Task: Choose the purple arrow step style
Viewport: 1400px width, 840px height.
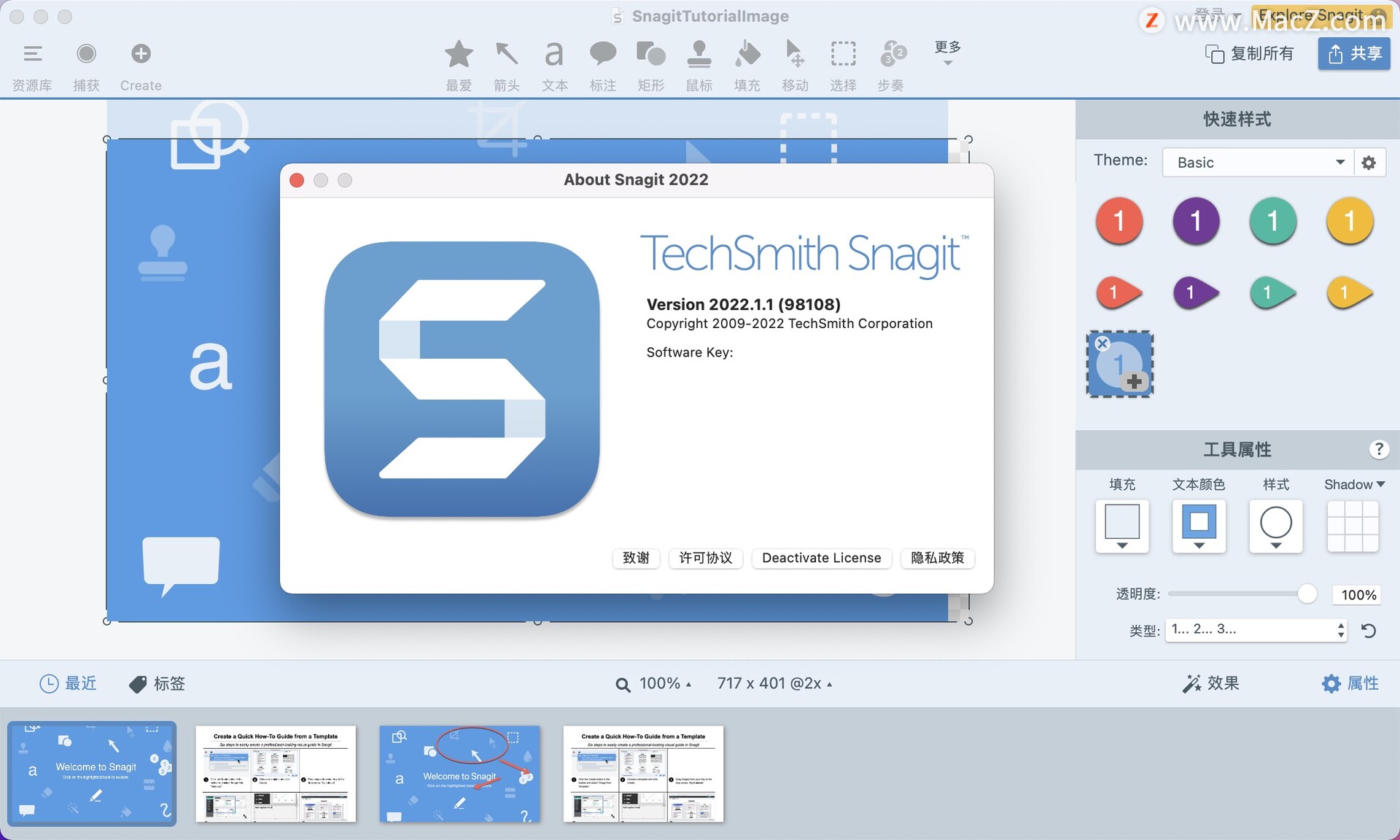Action: coord(1197,293)
